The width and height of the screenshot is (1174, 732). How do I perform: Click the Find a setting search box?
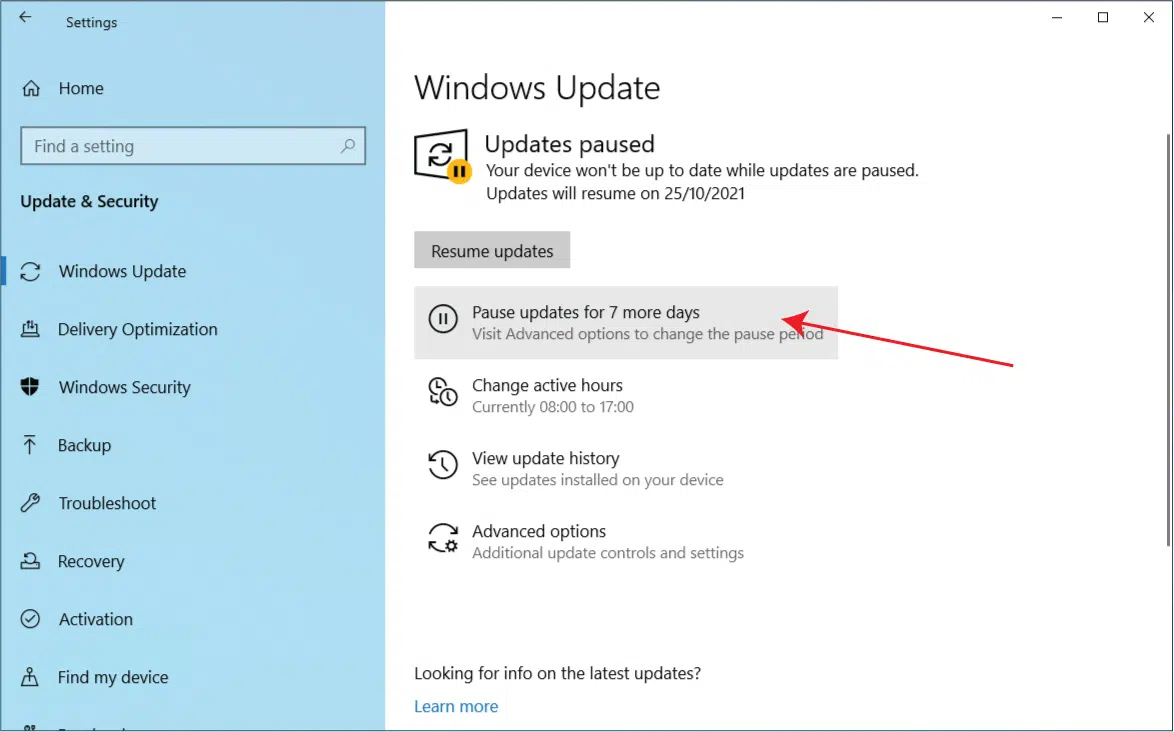click(x=193, y=146)
